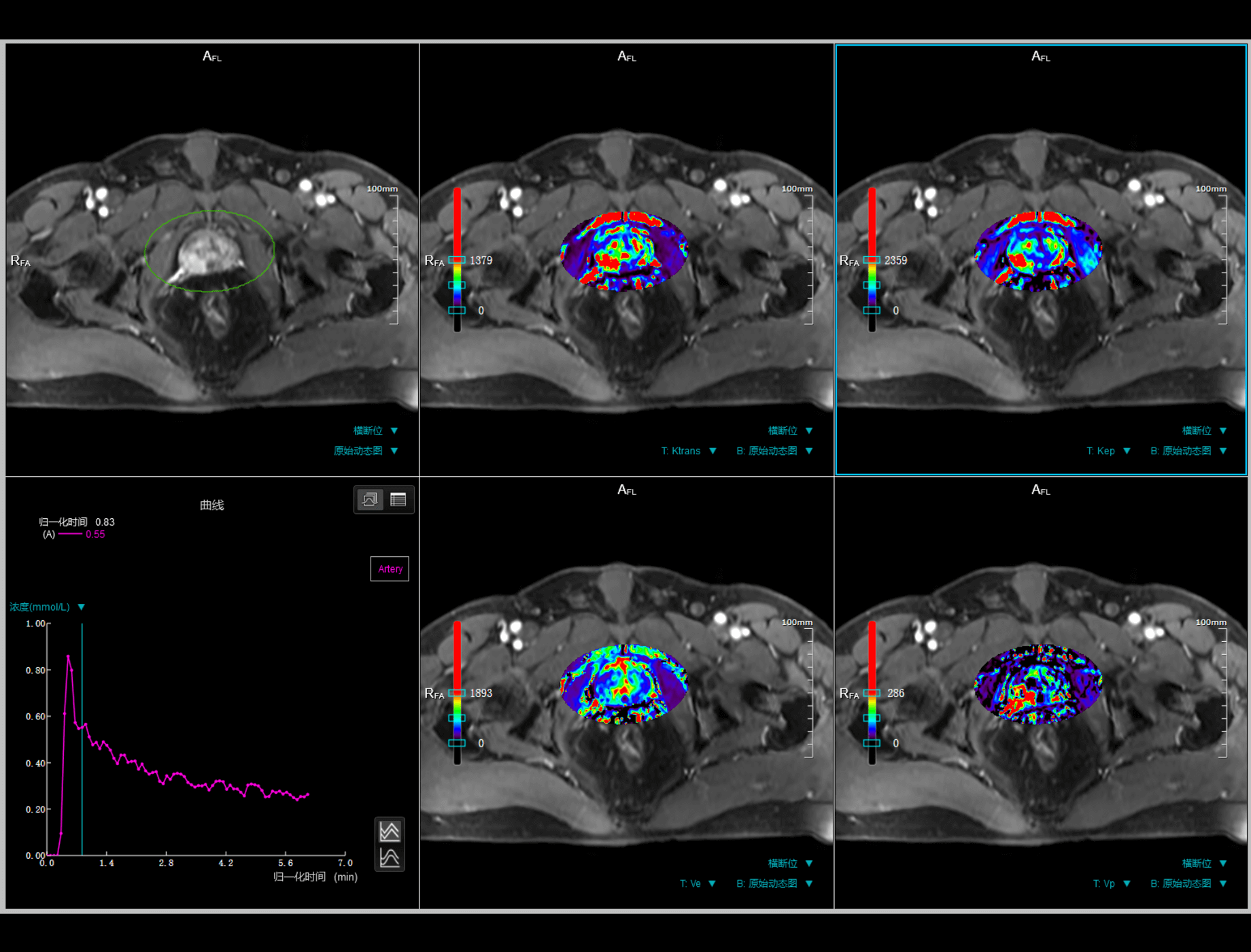Click upper color bar handle at 2359
This screenshot has width=1251, height=952.
872,260
